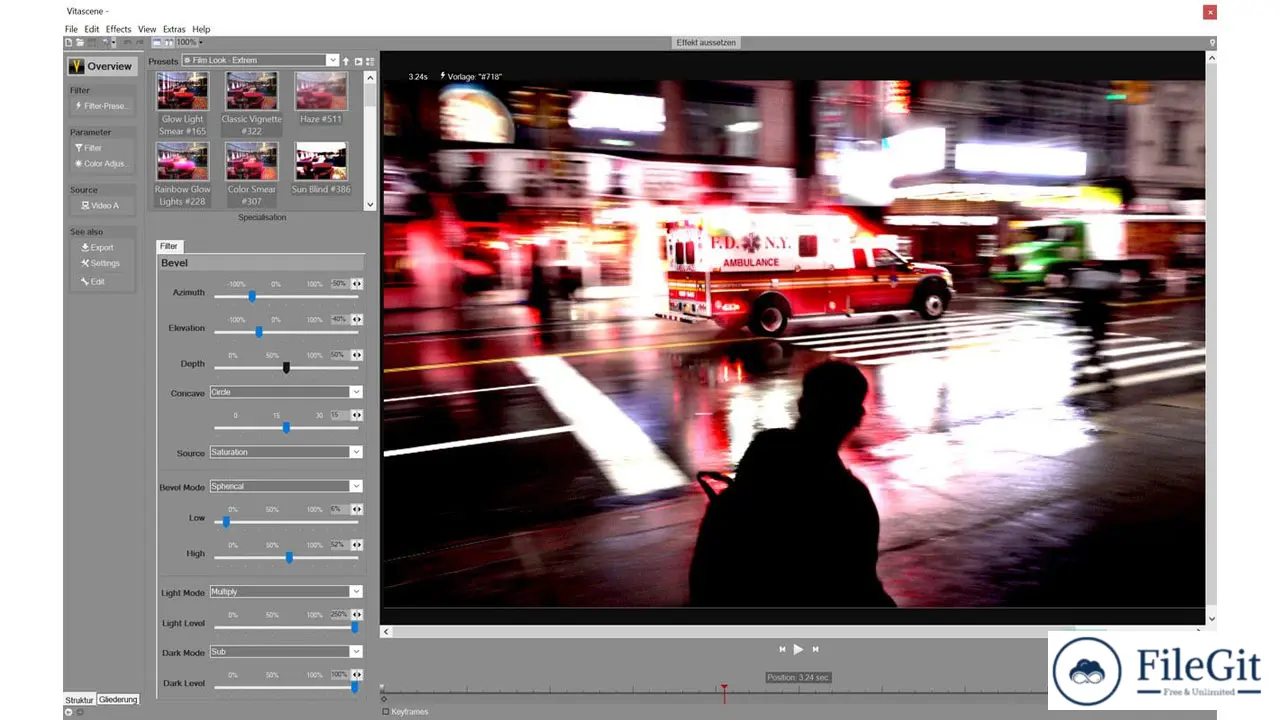Select Video A source
The height and width of the screenshot is (720, 1280).
point(102,205)
